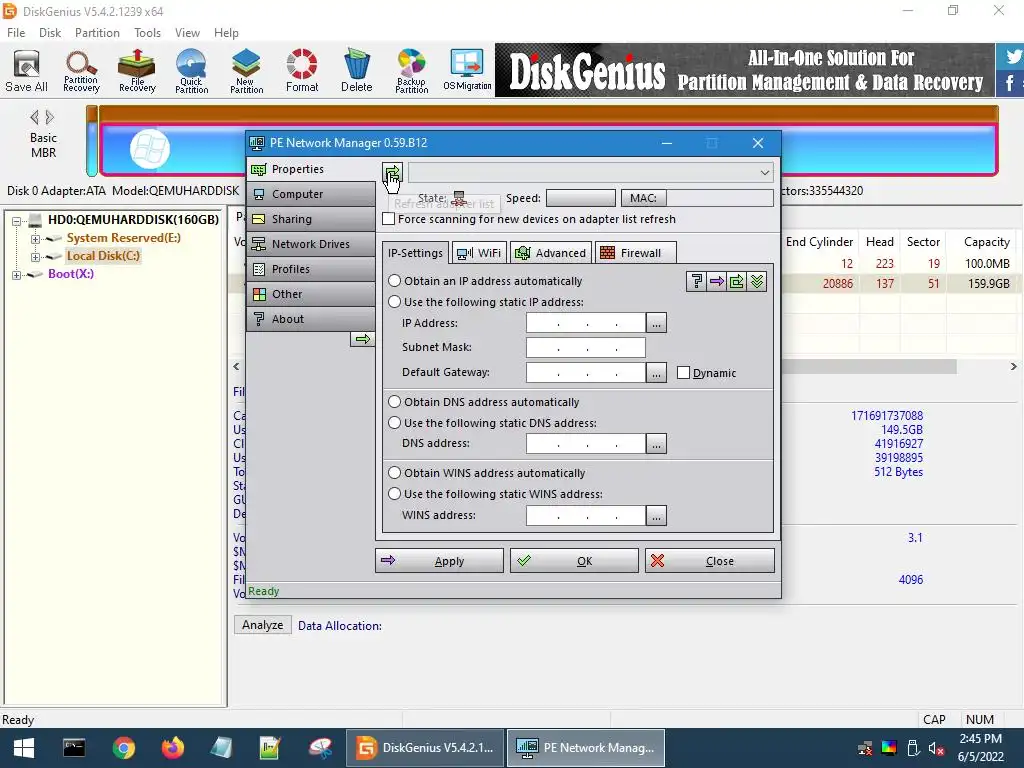Select Obtain an IP address automatically
Screen dimensions: 1024x768
(x=394, y=281)
